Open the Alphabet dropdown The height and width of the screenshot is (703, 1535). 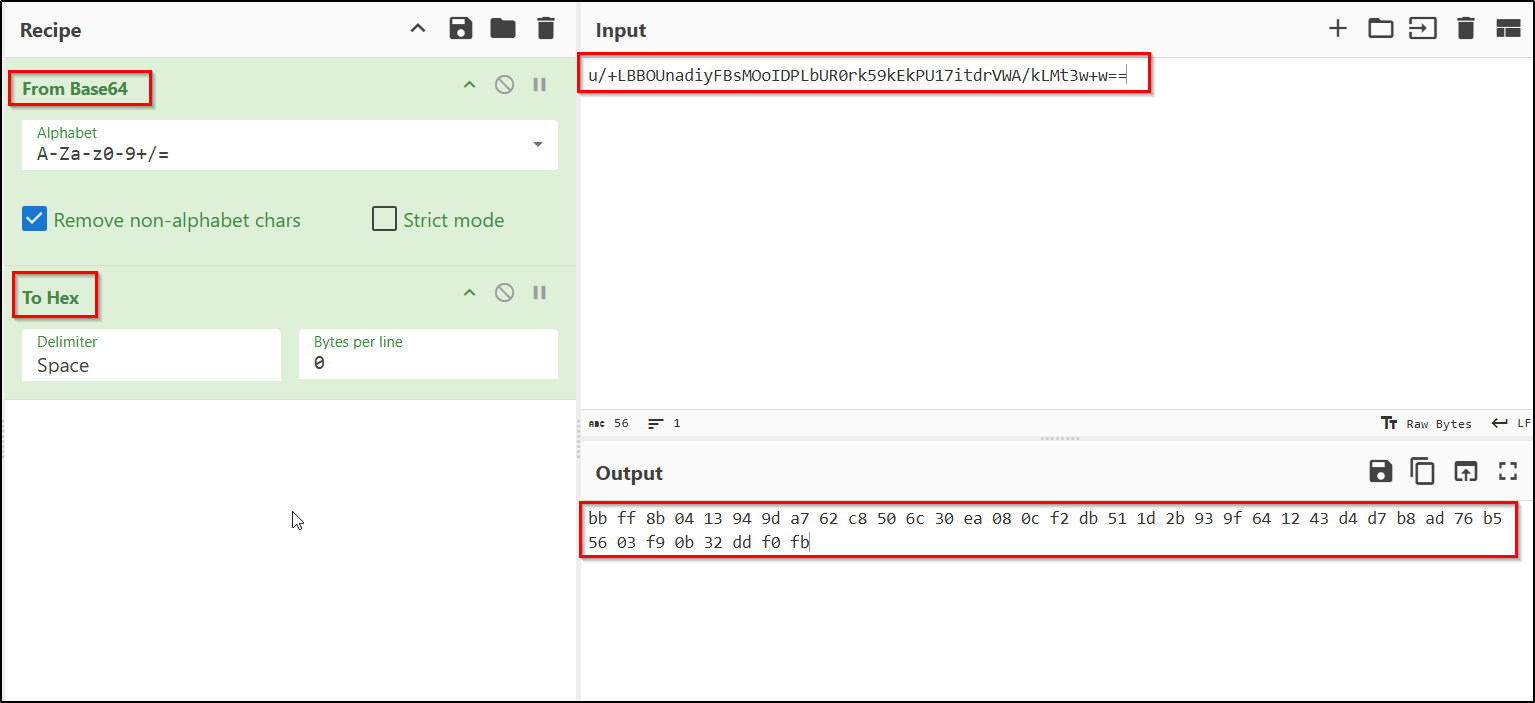(289, 145)
